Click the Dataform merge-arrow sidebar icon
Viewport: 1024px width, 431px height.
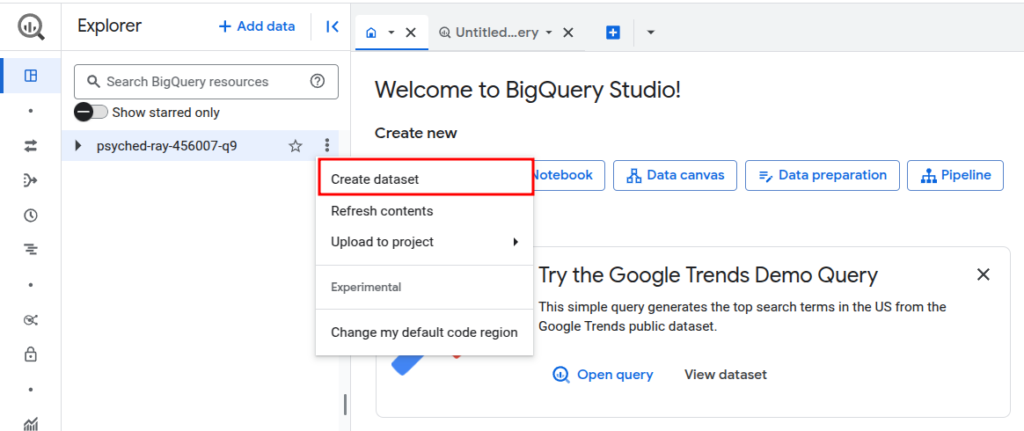(31, 181)
